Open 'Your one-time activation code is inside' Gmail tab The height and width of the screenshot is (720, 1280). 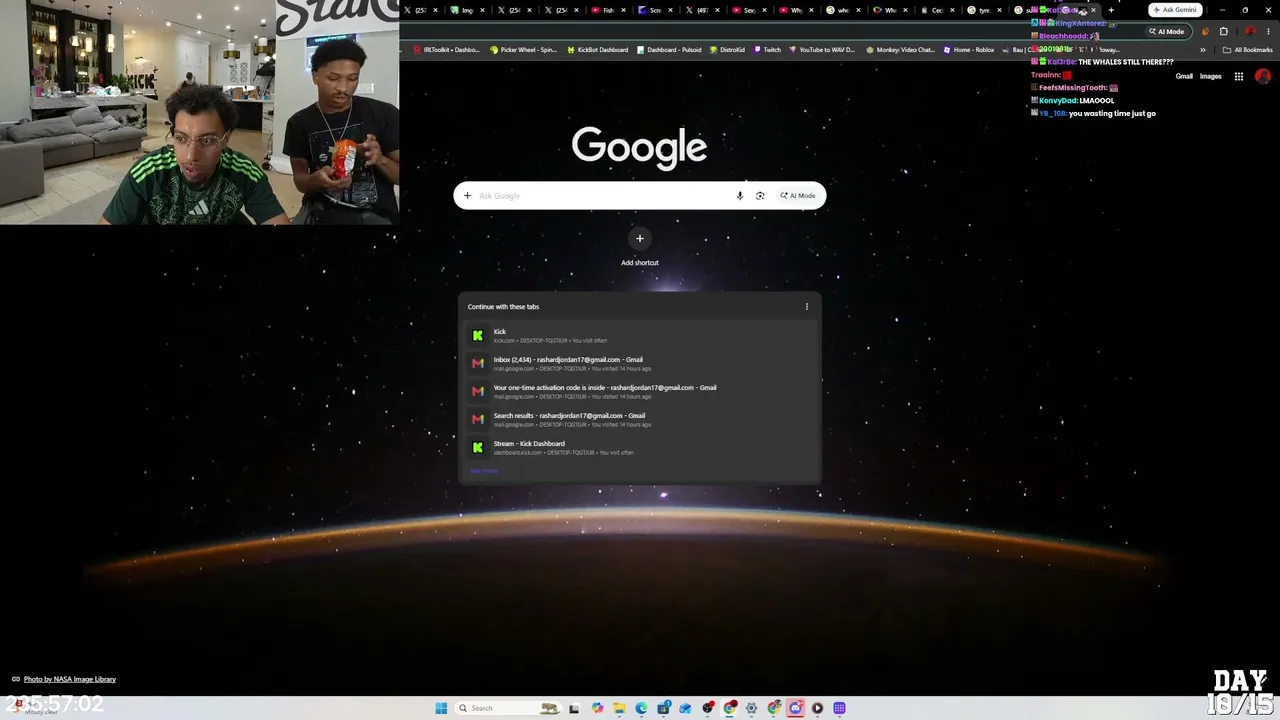coord(639,392)
